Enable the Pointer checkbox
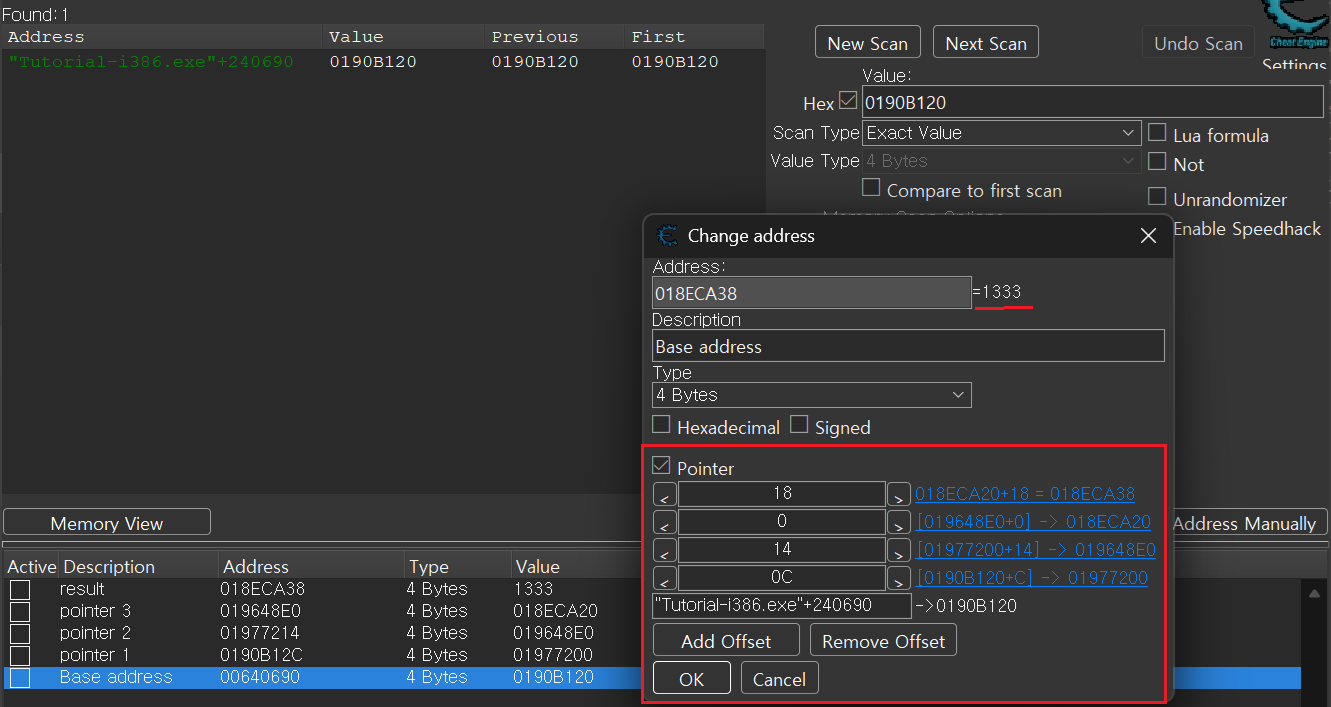Screen dimensions: 1331x707 [x=661, y=466]
